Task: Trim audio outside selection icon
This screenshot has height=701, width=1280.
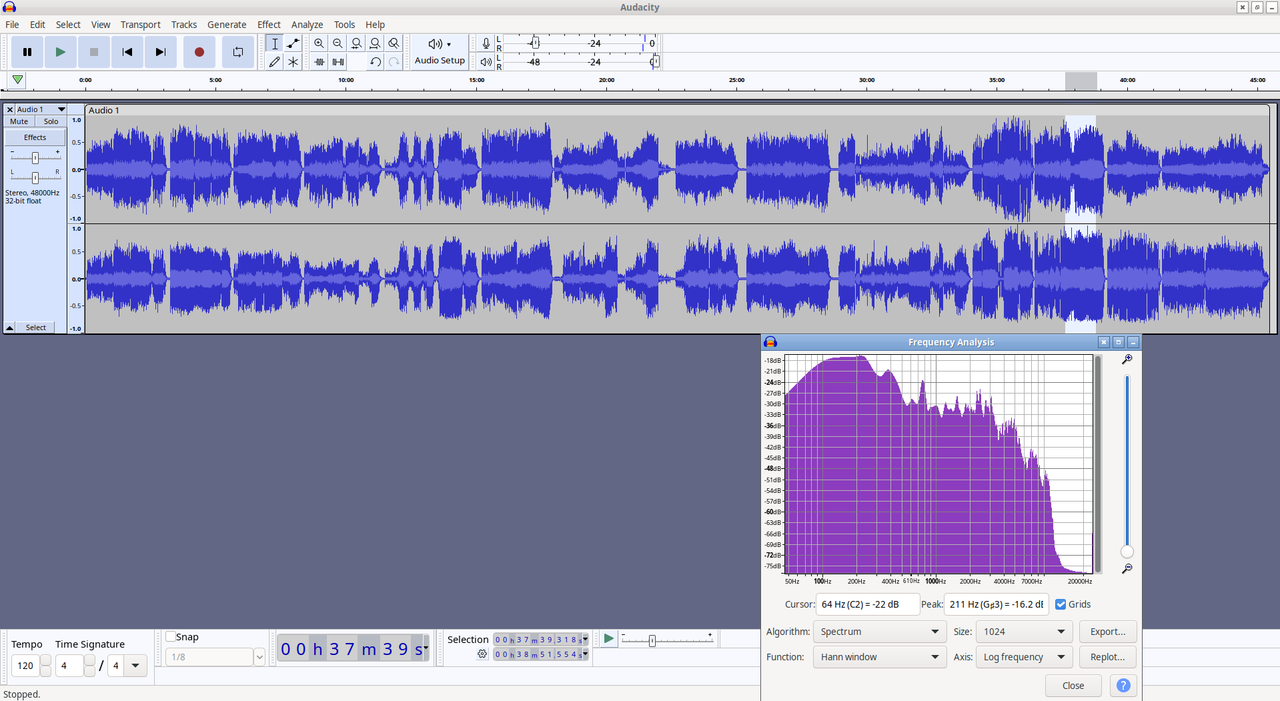Action: tap(319, 62)
